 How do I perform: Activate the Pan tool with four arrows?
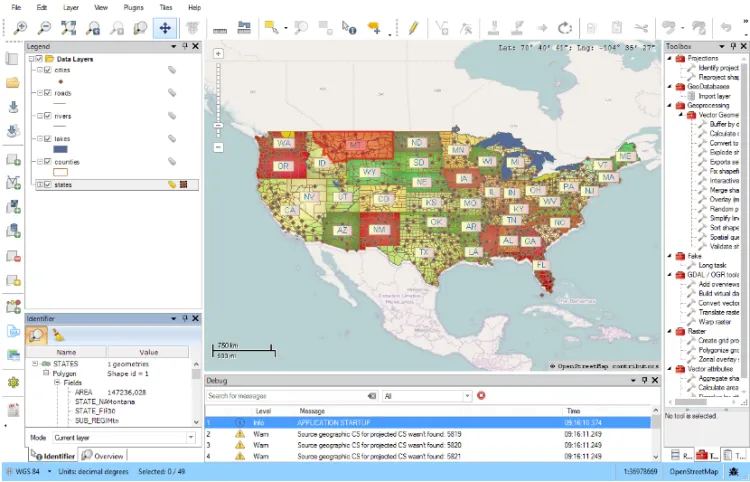click(x=165, y=29)
